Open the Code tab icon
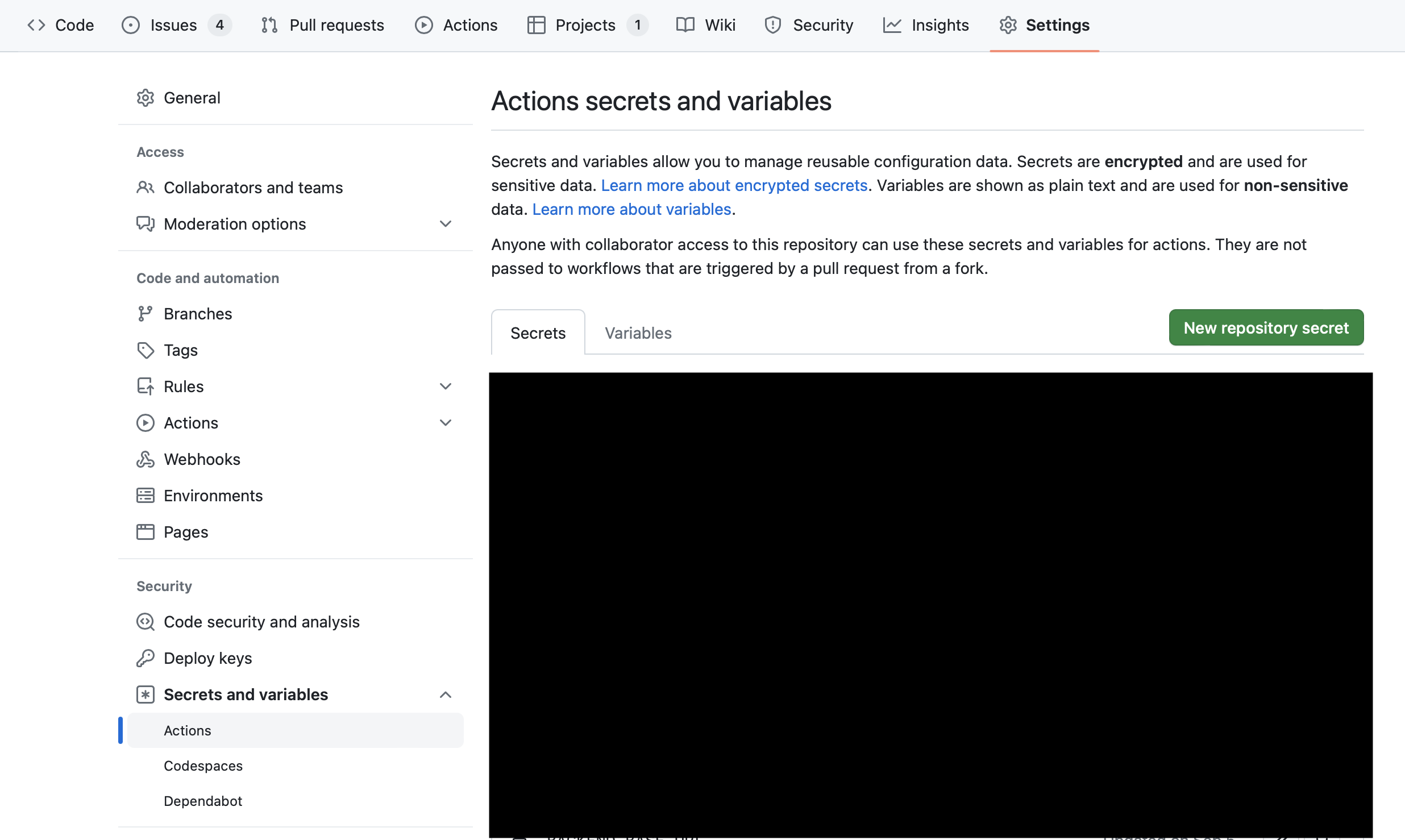This screenshot has width=1405, height=840. point(36,25)
